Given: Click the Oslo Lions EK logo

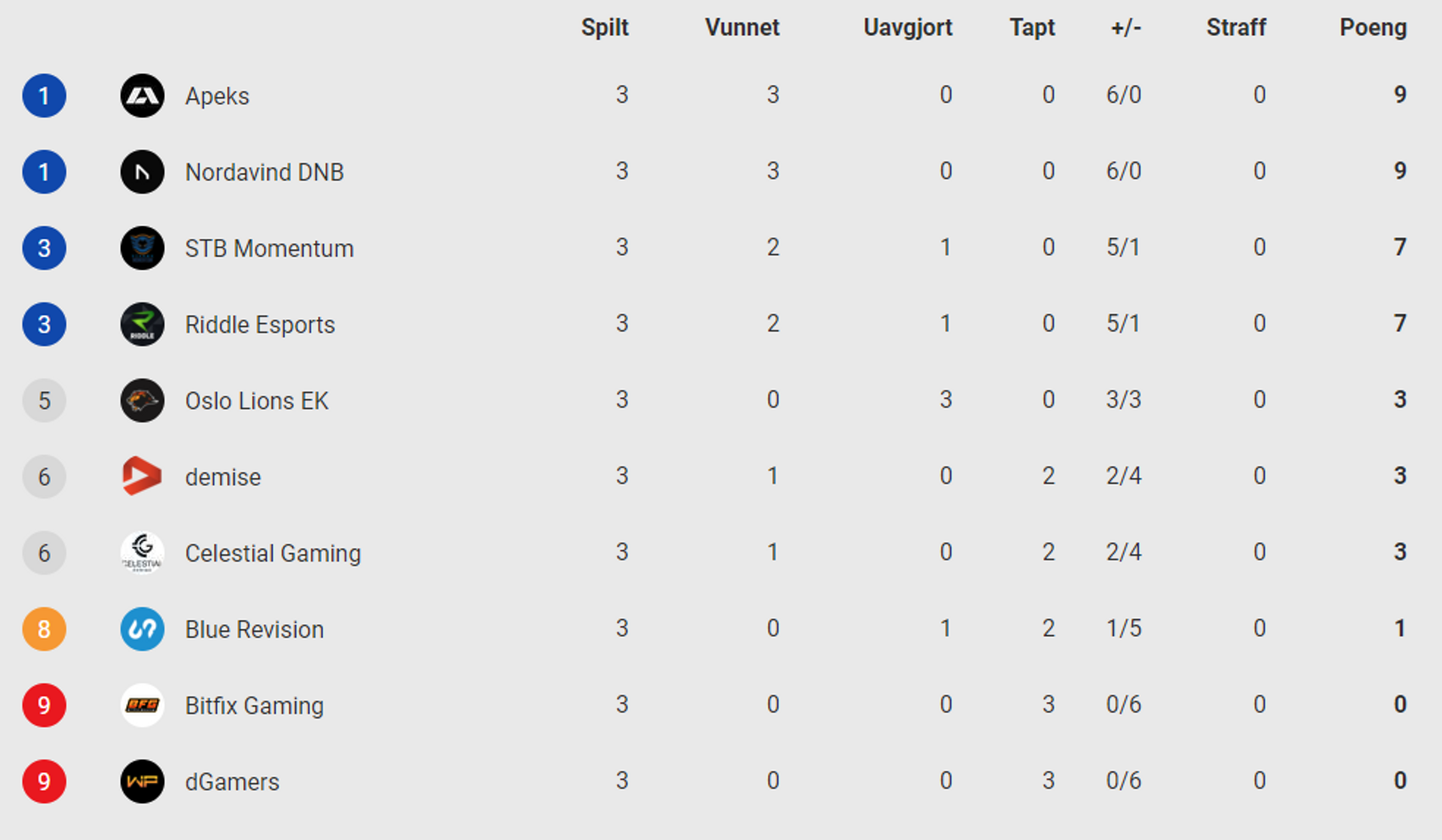Looking at the screenshot, I should (142, 400).
